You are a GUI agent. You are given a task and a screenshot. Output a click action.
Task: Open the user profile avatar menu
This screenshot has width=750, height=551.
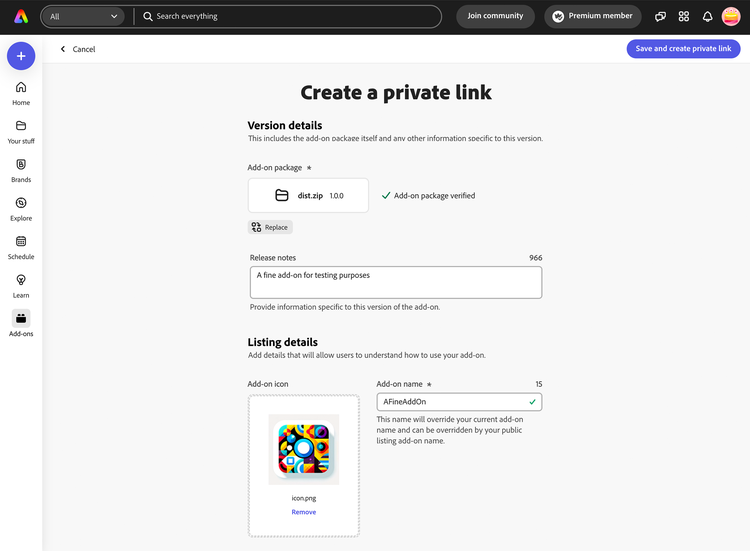click(731, 16)
